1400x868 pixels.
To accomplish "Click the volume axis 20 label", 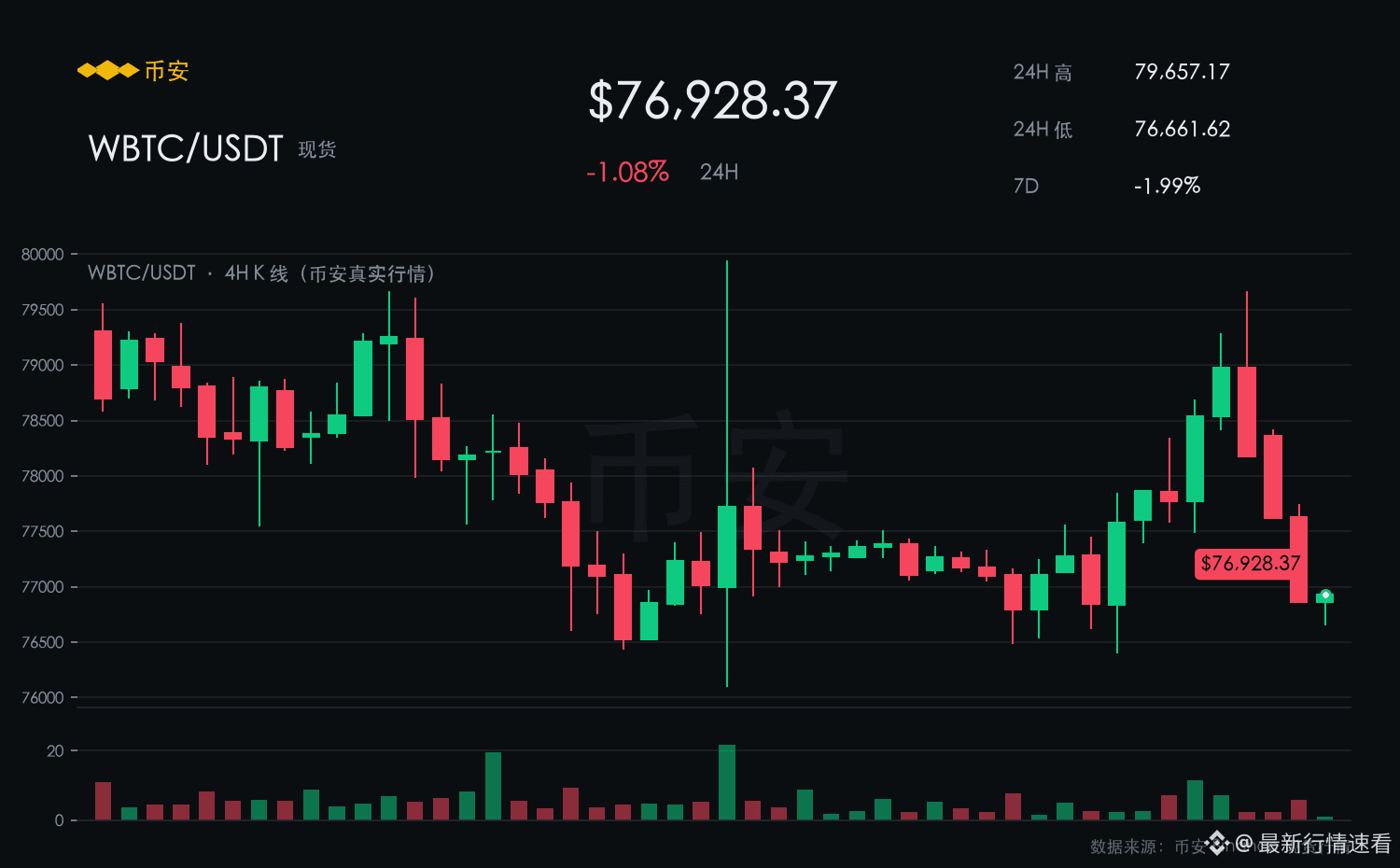I will (55, 750).
